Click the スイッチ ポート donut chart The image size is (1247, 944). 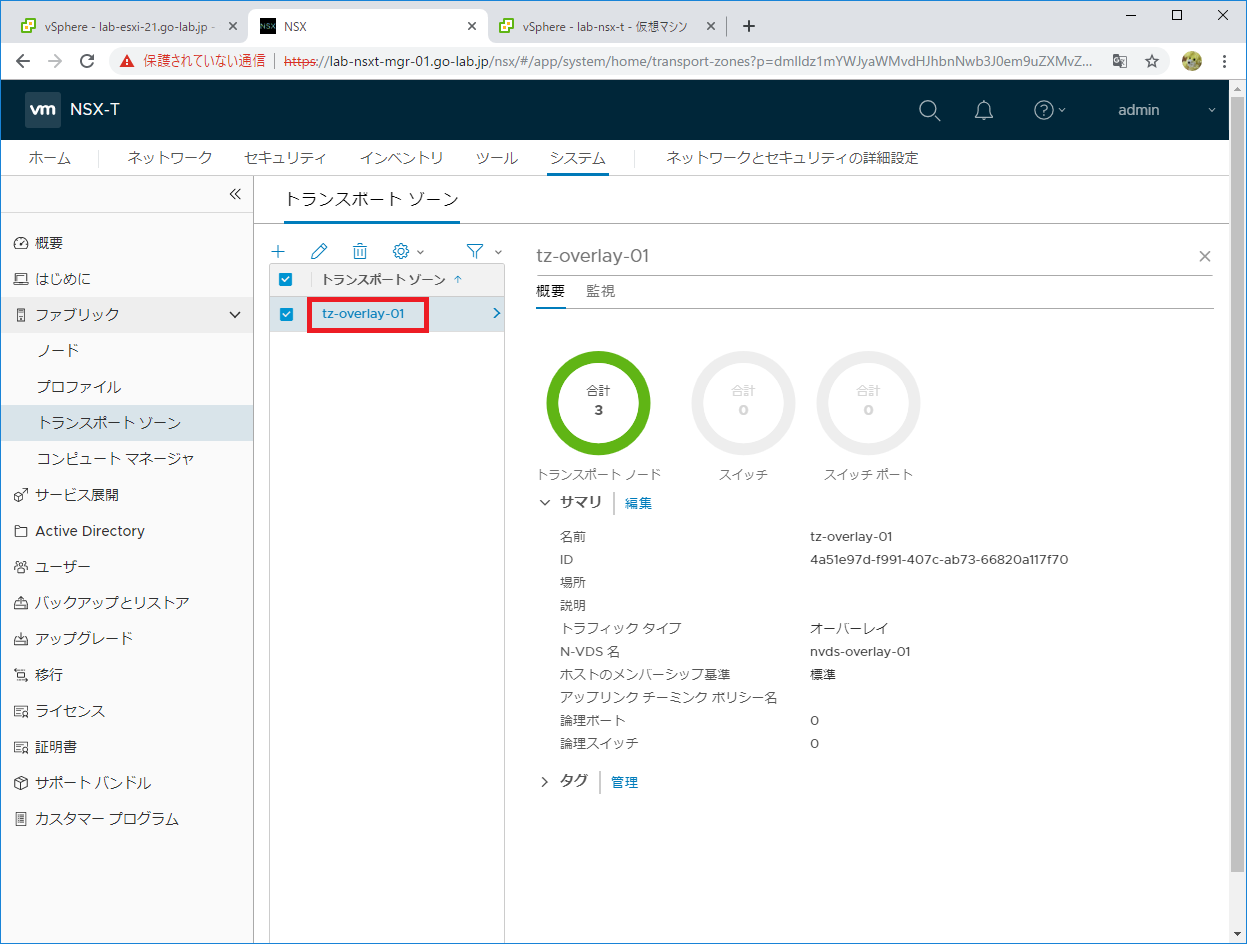[x=868, y=402]
